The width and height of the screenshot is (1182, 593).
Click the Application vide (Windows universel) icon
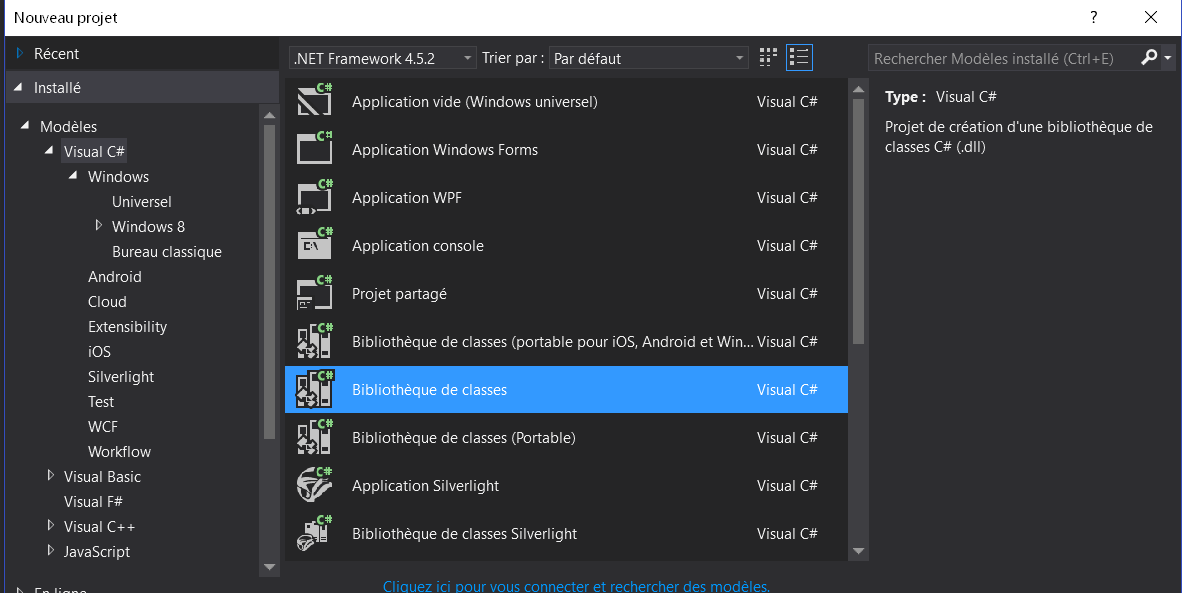314,101
